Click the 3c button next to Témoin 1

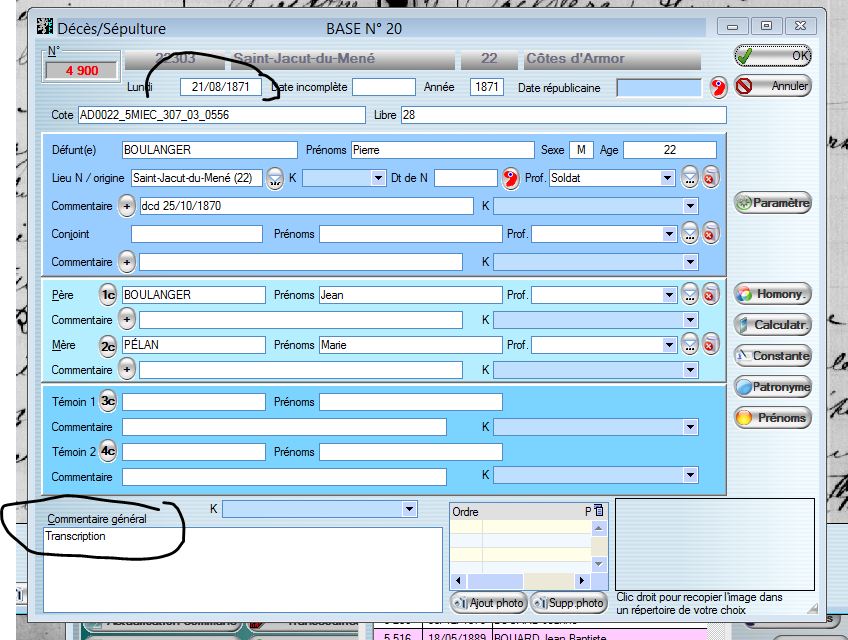pyautogui.click(x=108, y=402)
